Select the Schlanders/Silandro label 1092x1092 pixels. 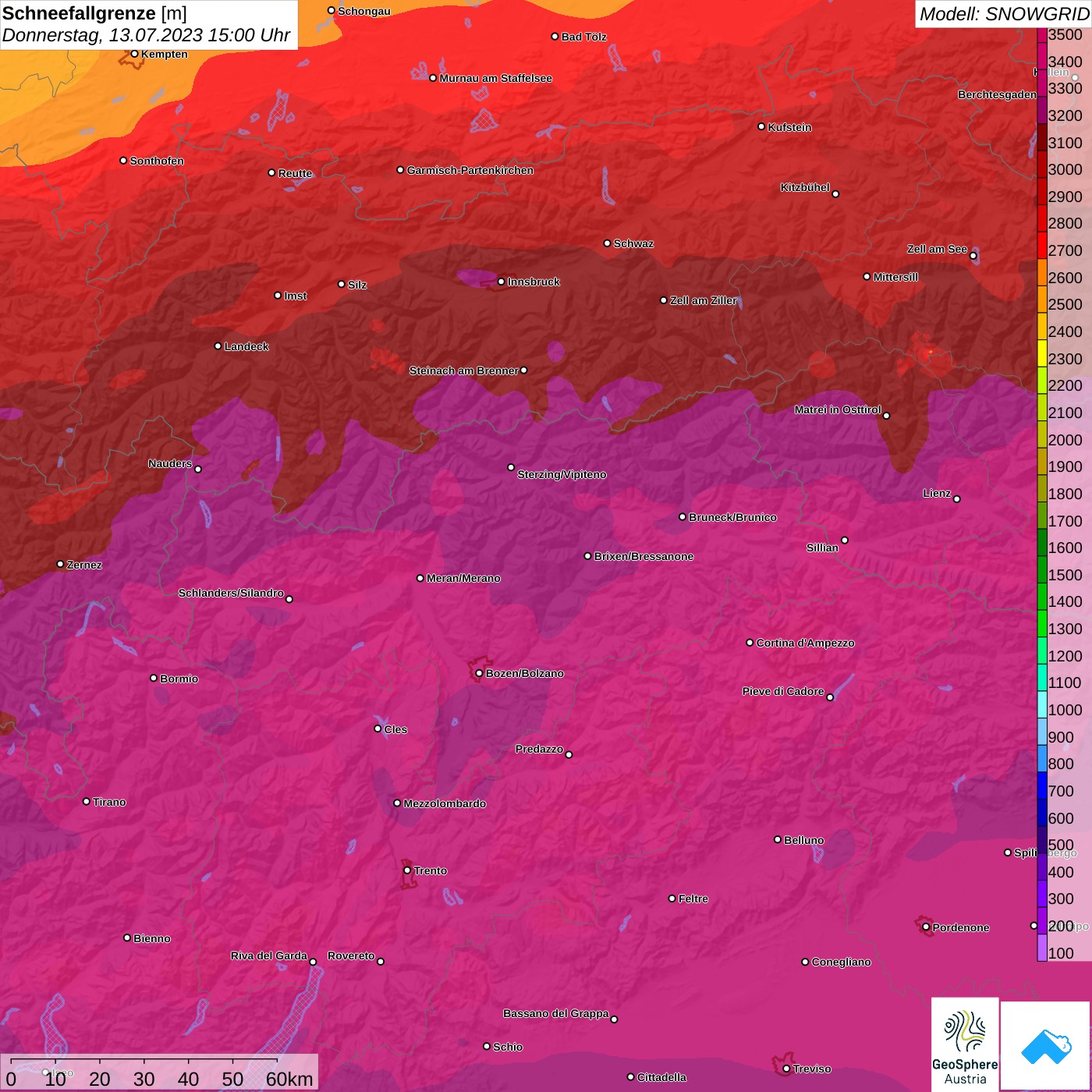pos(231,593)
